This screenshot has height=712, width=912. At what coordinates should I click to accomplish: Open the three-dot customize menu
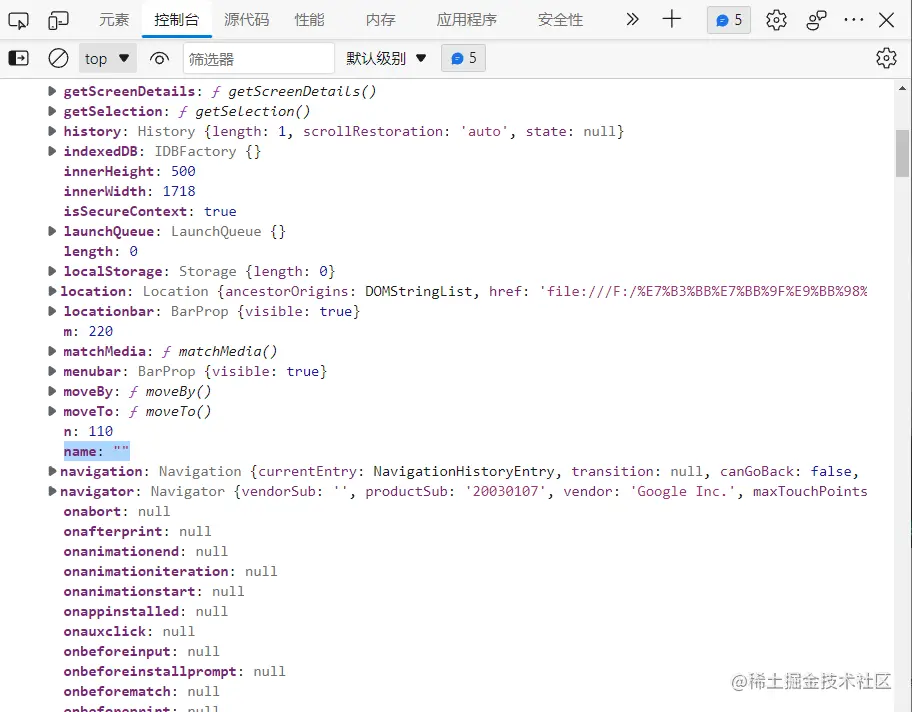(853, 20)
